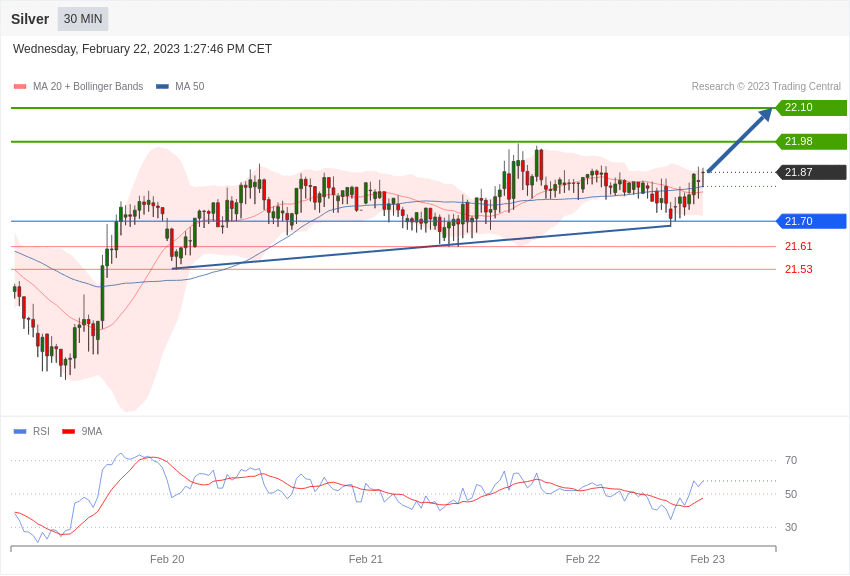The height and width of the screenshot is (576, 850).
Task: Click the MA 20 + Bollinger Bands legend swatch
Action: [x=20, y=87]
